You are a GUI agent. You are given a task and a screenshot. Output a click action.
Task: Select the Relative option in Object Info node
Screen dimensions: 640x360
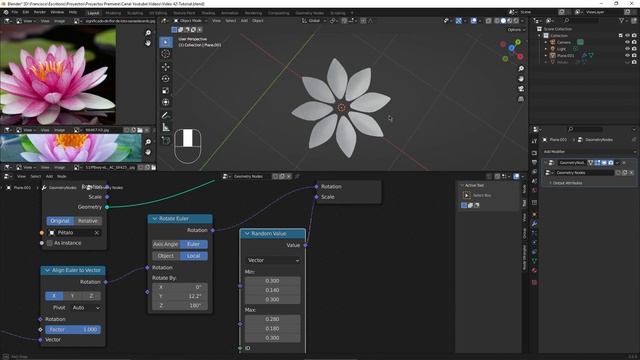pyautogui.click(x=88, y=221)
